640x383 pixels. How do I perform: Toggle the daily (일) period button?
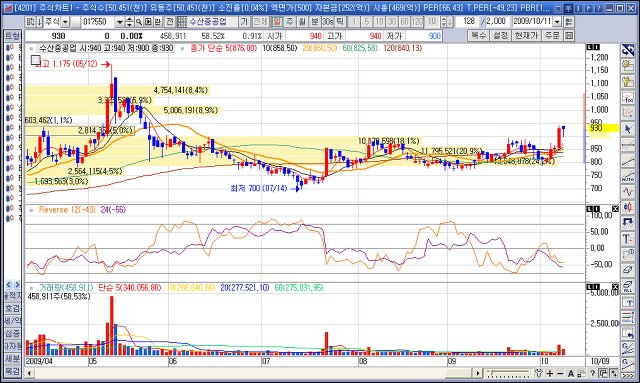click(277, 22)
